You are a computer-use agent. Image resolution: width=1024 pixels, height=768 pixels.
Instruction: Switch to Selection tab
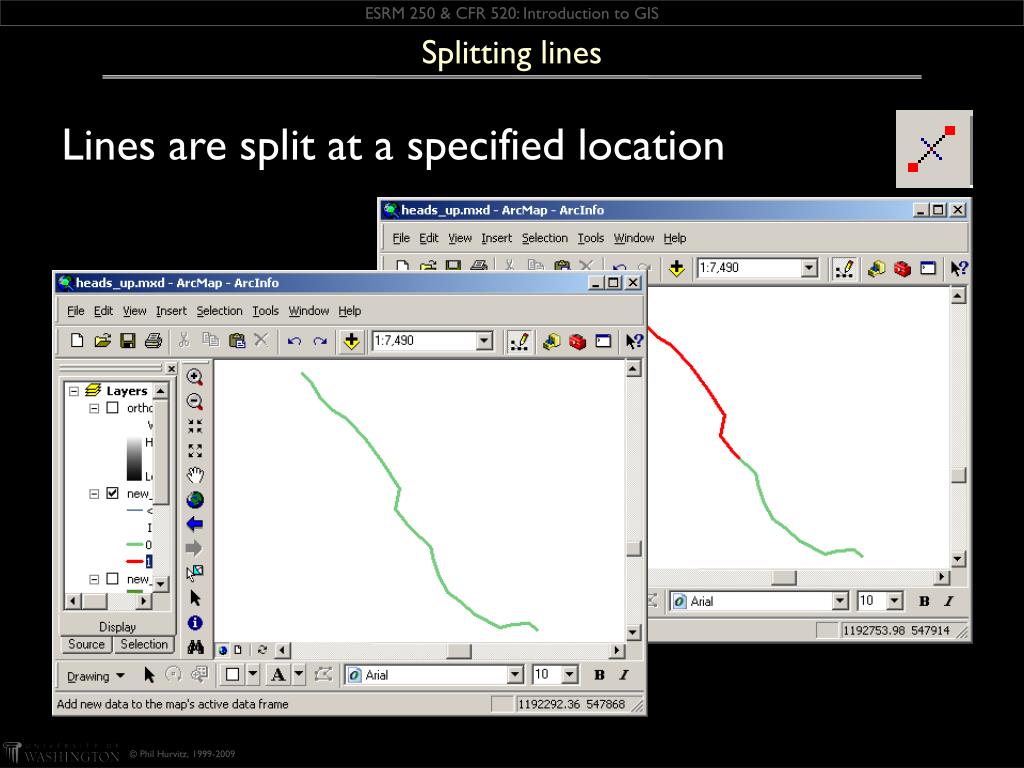click(144, 645)
